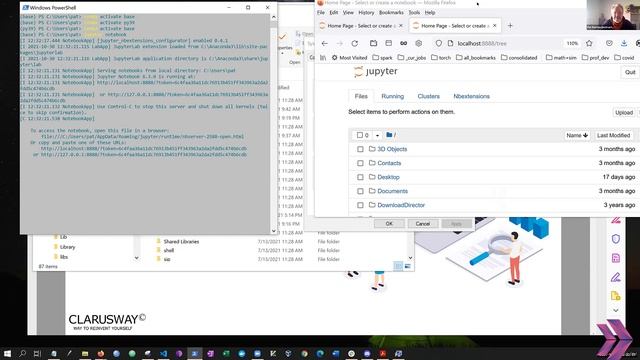Image resolution: width=640 pixels, height=360 pixels.
Task: Open the consolidated bookmark folder
Action: point(519,58)
